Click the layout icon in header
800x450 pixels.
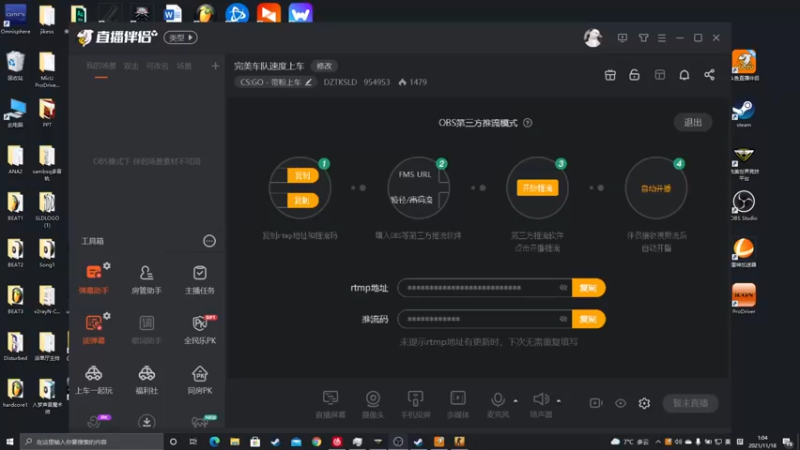tap(660, 75)
